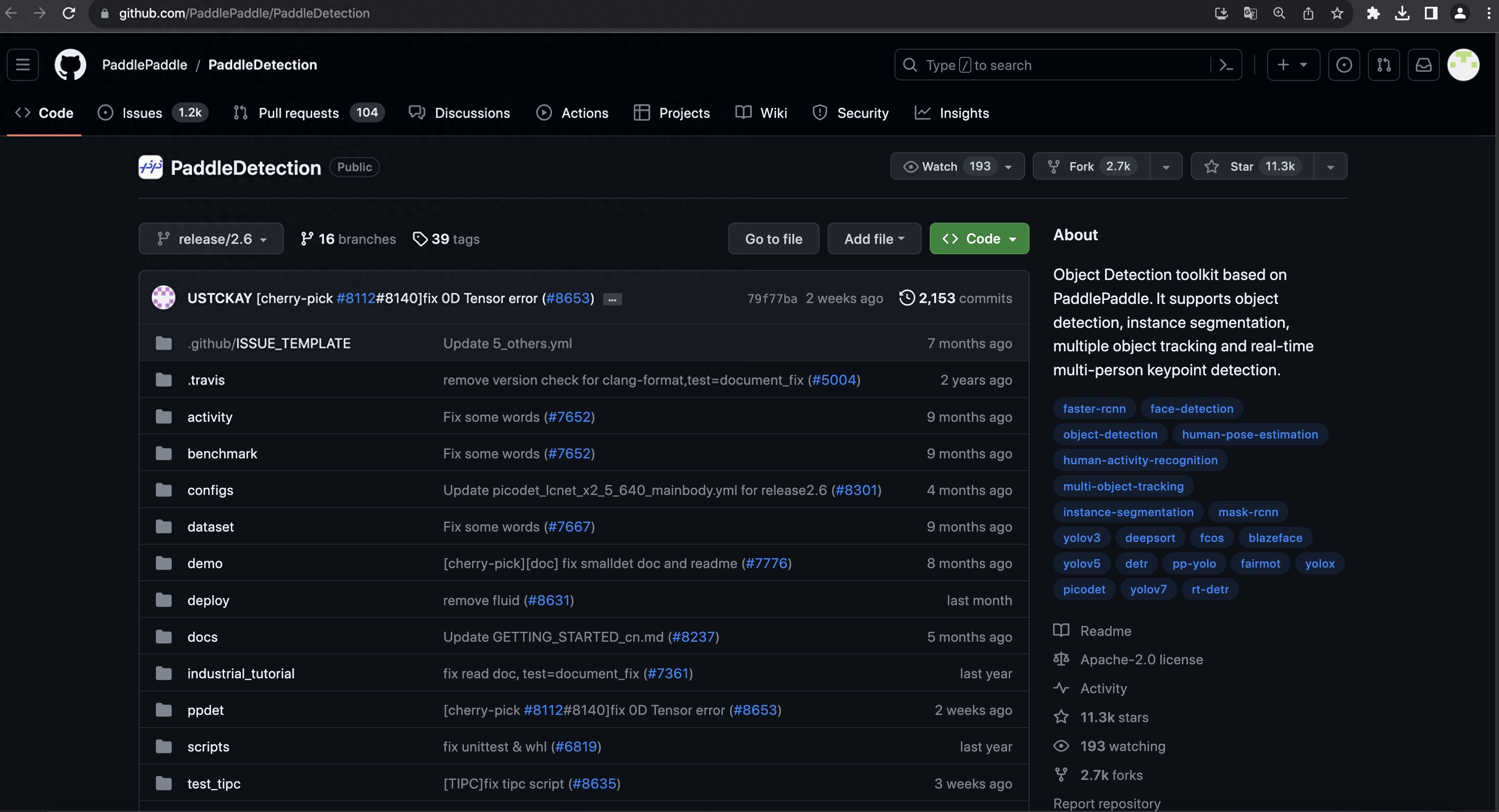Open the Insights tab

pyautogui.click(x=952, y=113)
